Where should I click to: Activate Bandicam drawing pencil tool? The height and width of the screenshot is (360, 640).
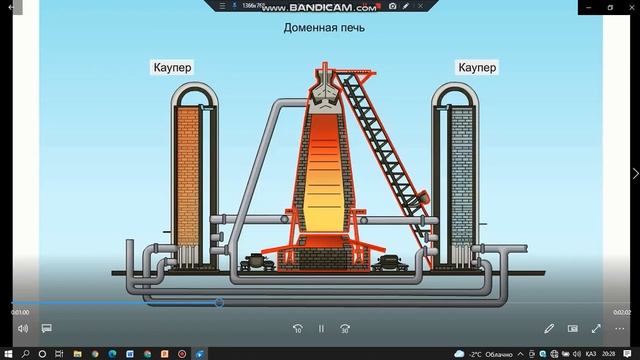pos(406,6)
